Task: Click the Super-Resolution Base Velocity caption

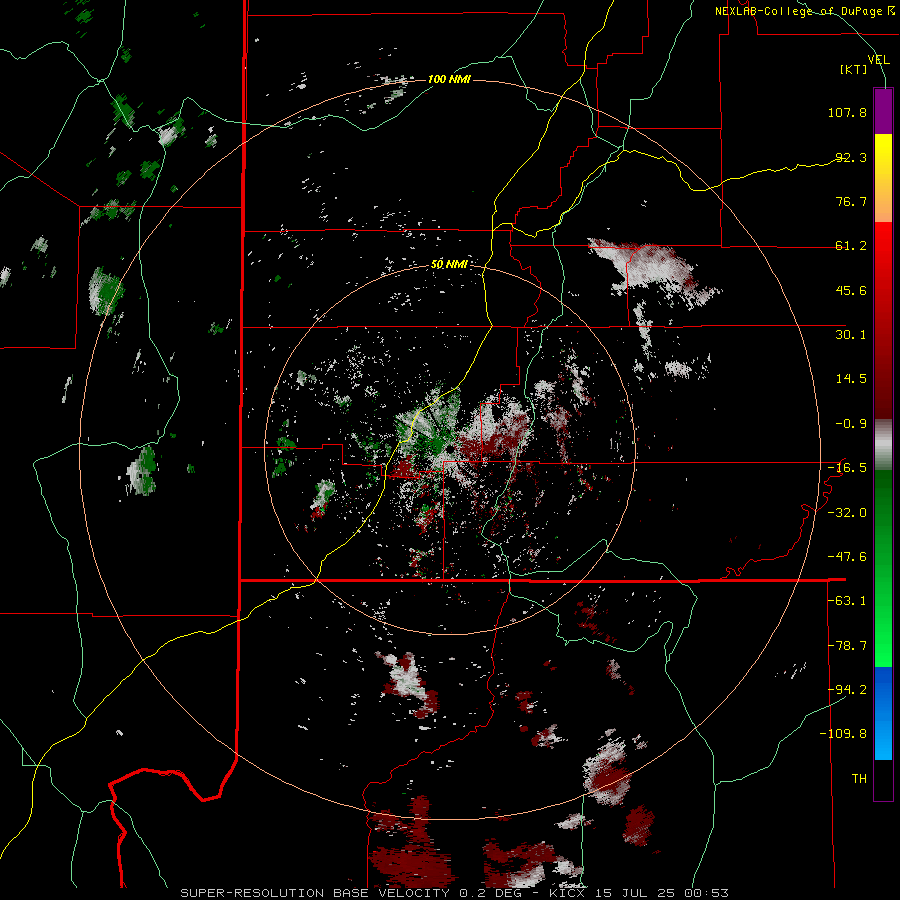Action: [x=455, y=893]
